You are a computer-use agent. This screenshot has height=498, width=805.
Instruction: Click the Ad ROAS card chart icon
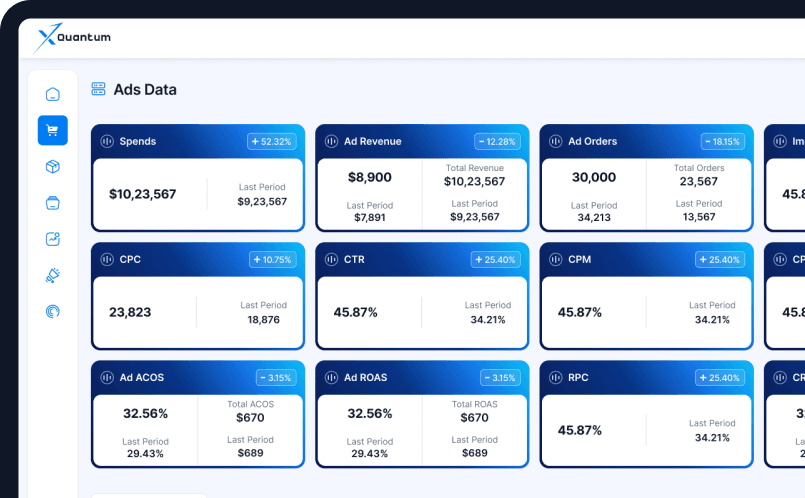[331, 377]
